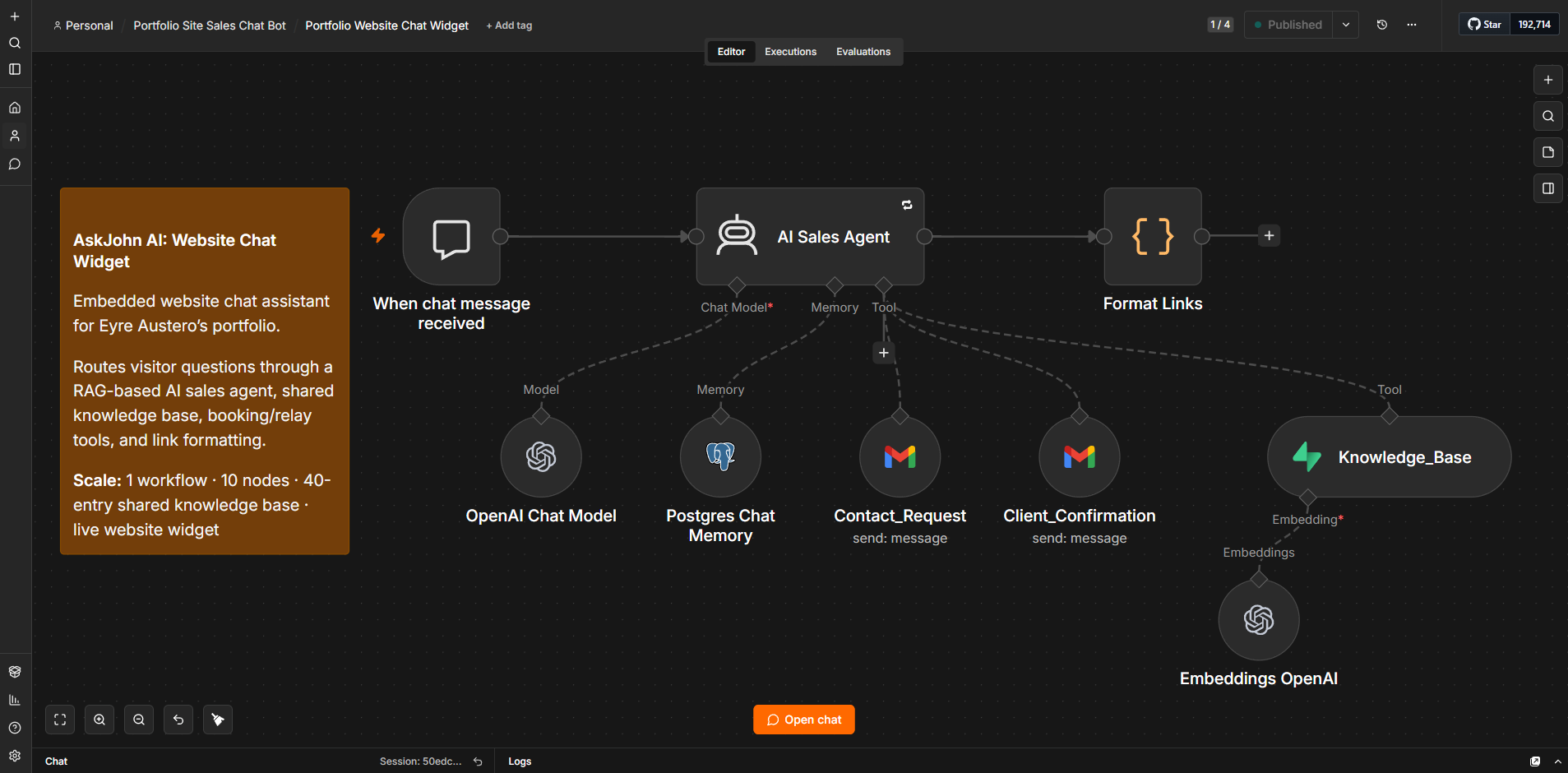Viewport: 1568px width, 773px height.
Task: Open Personal section via person sidebar icon
Action: (15, 136)
